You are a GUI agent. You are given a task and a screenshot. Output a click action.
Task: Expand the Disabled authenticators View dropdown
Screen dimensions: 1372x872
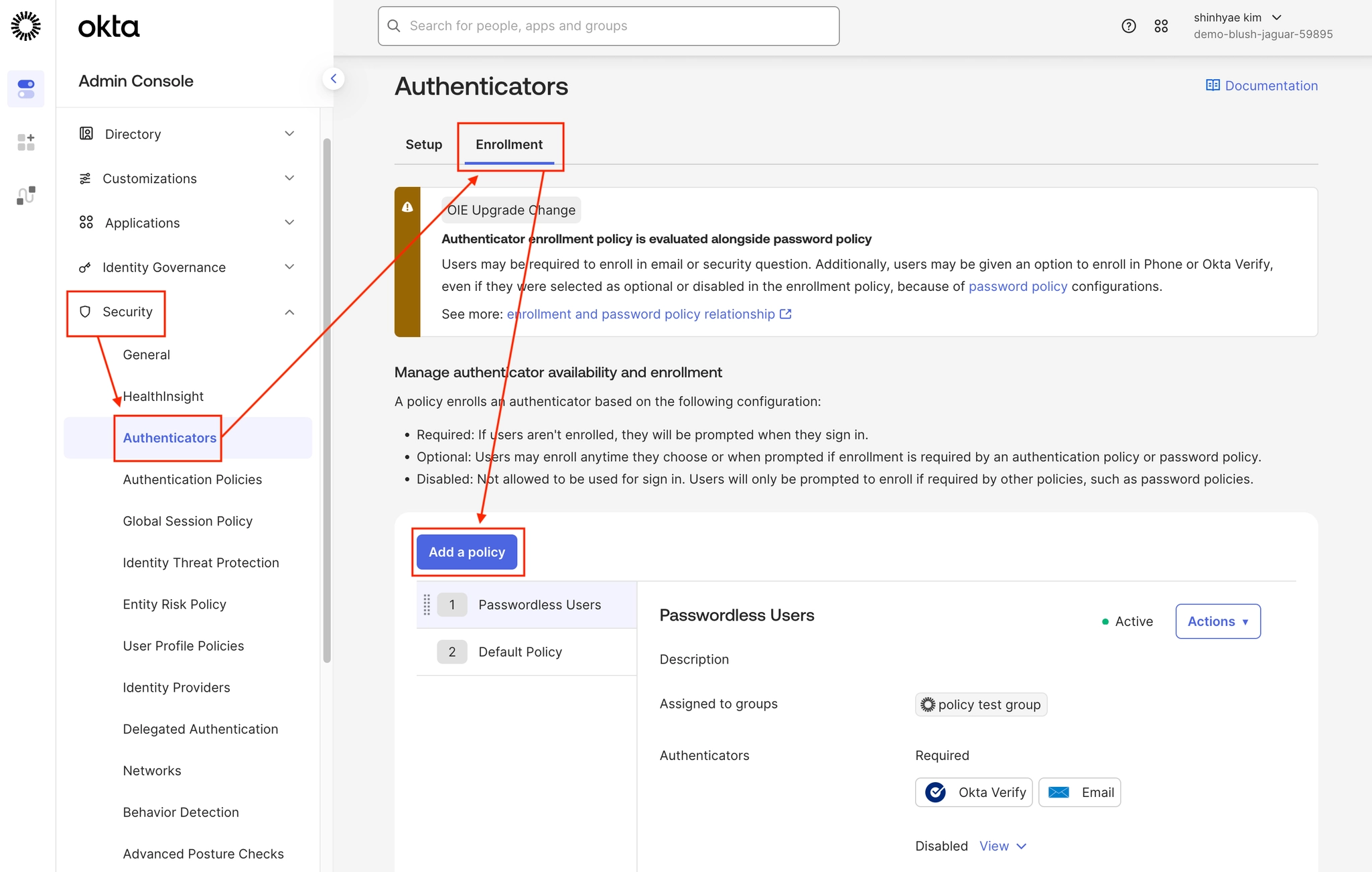click(x=1002, y=846)
